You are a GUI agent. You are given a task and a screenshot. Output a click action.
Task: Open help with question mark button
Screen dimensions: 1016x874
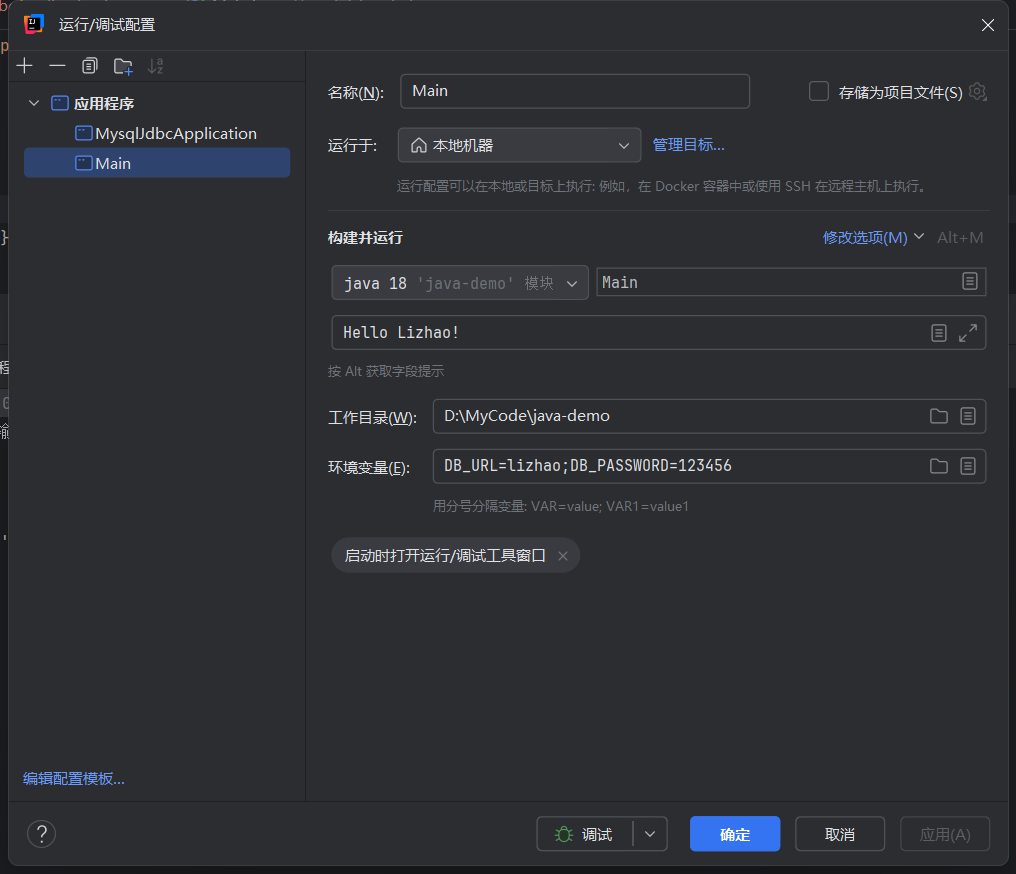[x=41, y=834]
